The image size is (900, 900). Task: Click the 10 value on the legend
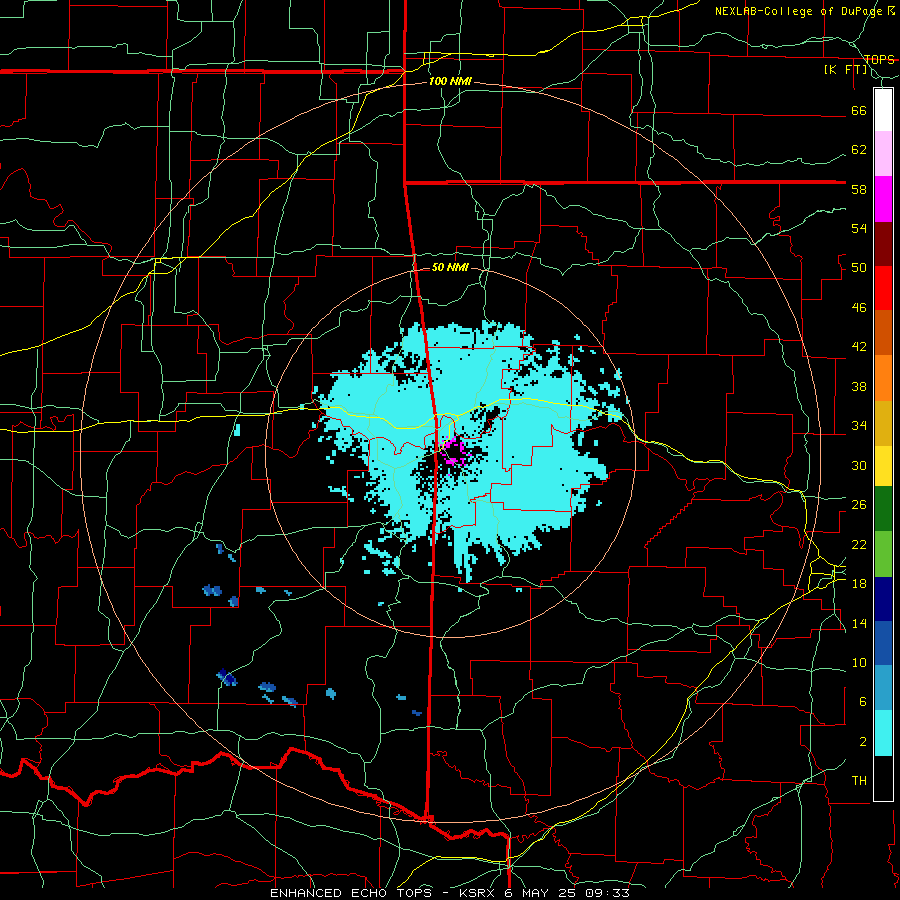pyautogui.click(x=859, y=663)
